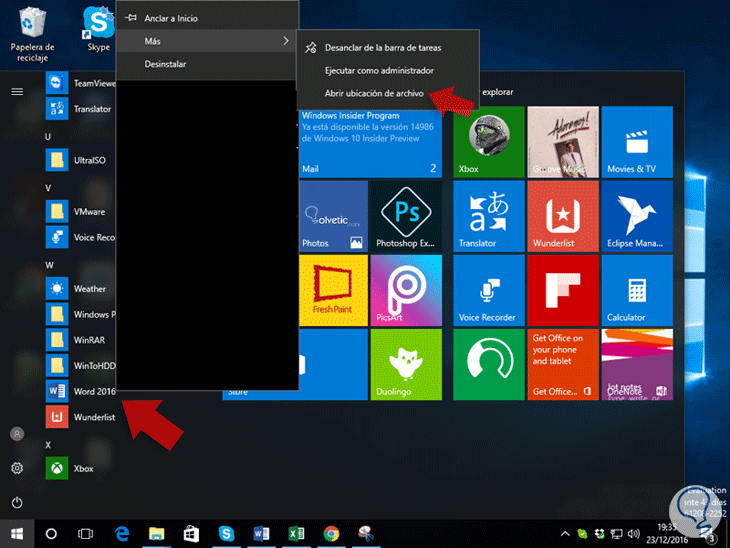Click Desinstalar in the context menu
Viewport: 730px width, 548px height.
165,64
